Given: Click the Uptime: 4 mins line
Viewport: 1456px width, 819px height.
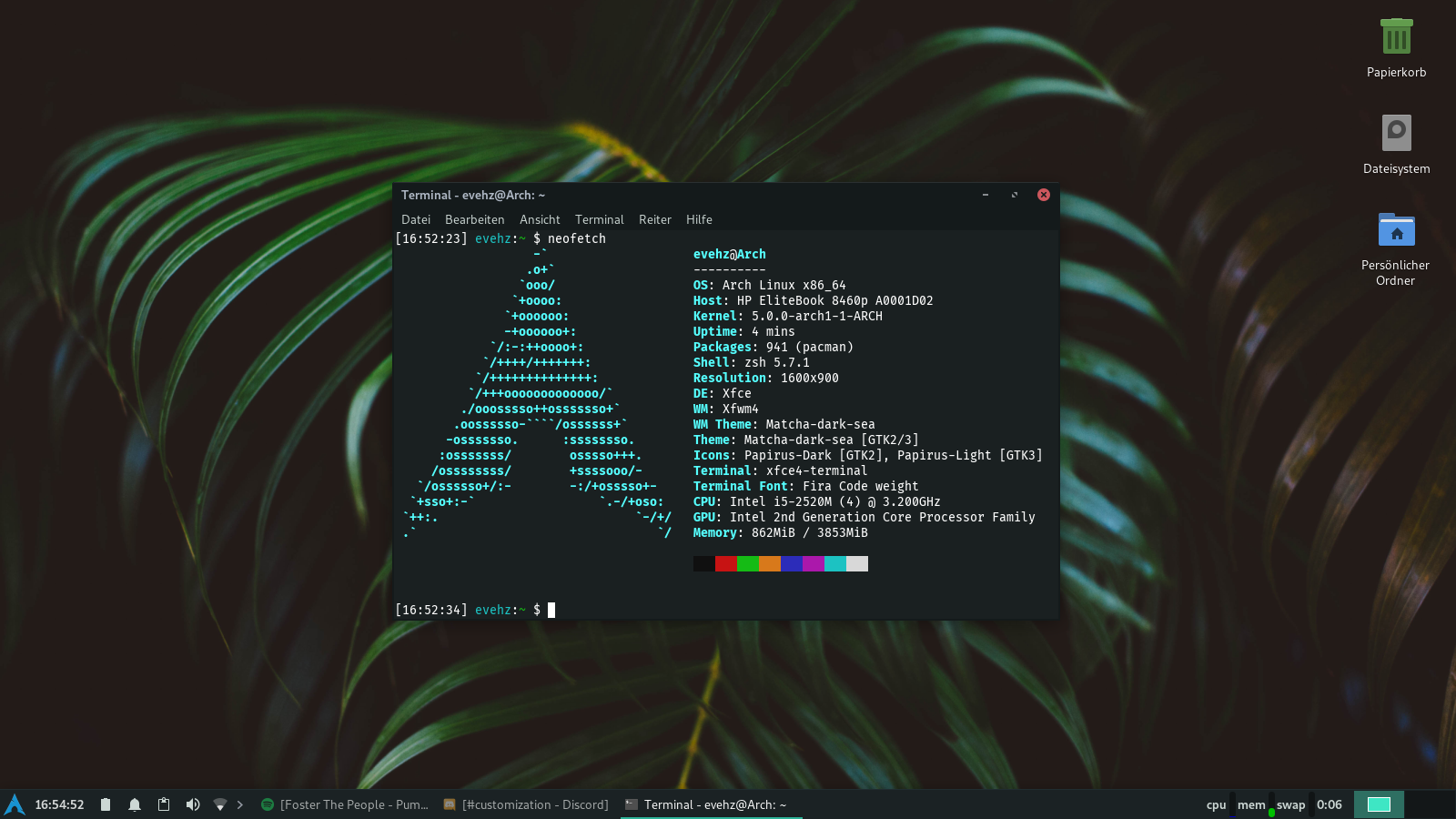Looking at the screenshot, I should (744, 331).
